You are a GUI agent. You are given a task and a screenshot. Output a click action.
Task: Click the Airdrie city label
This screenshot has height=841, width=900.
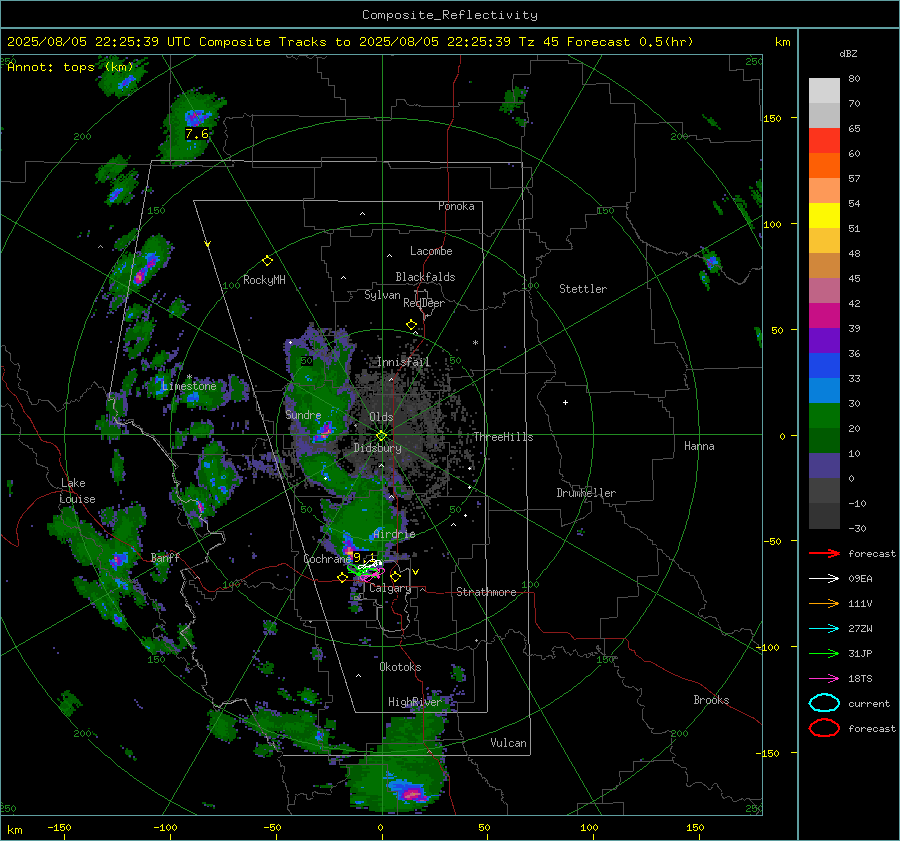coord(394,534)
